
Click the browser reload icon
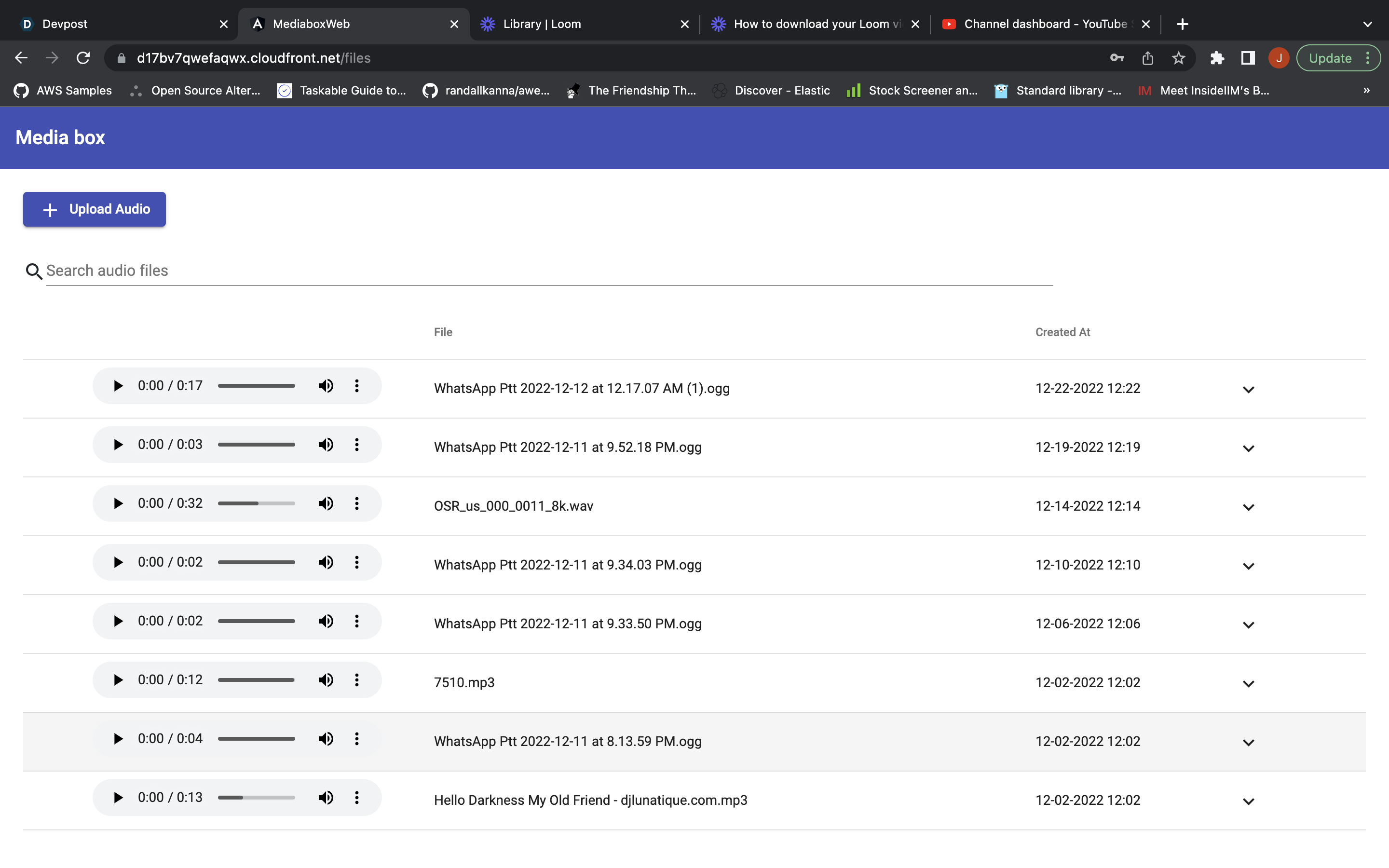pyautogui.click(x=83, y=58)
